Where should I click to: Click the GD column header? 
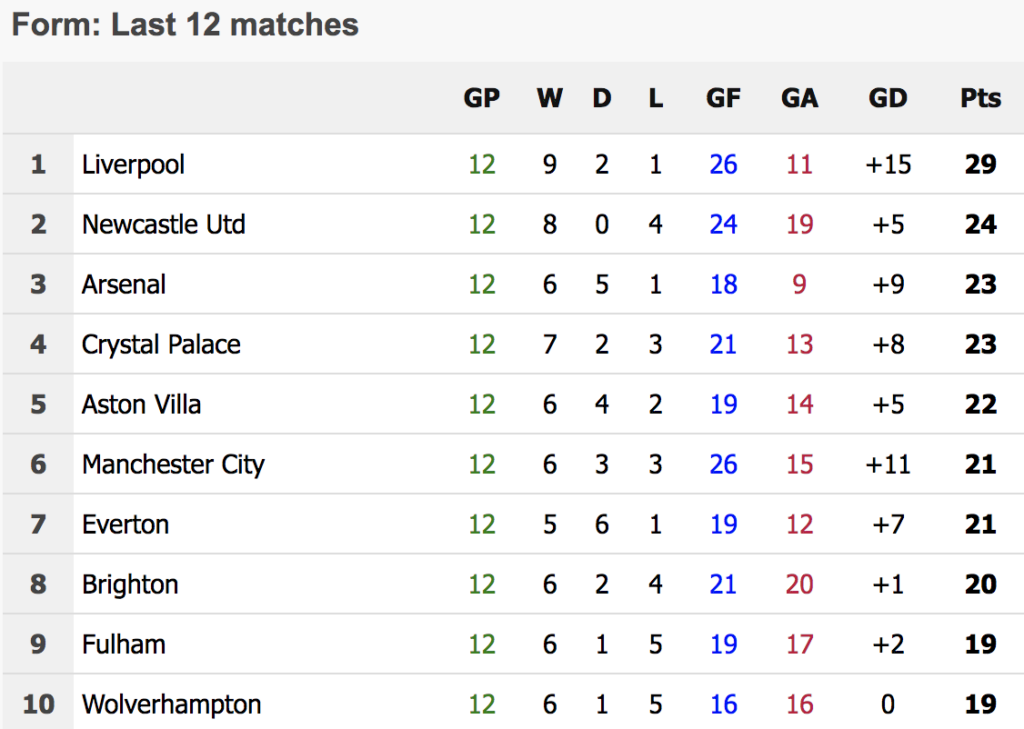(888, 98)
